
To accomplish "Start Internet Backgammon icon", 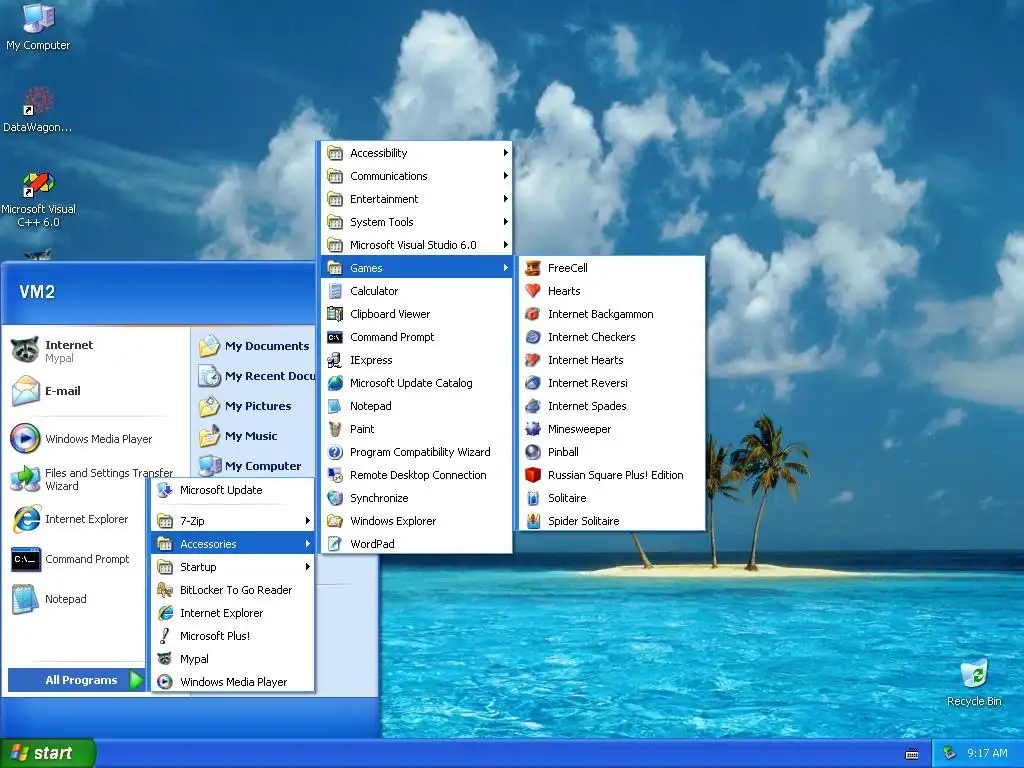I will (533, 314).
